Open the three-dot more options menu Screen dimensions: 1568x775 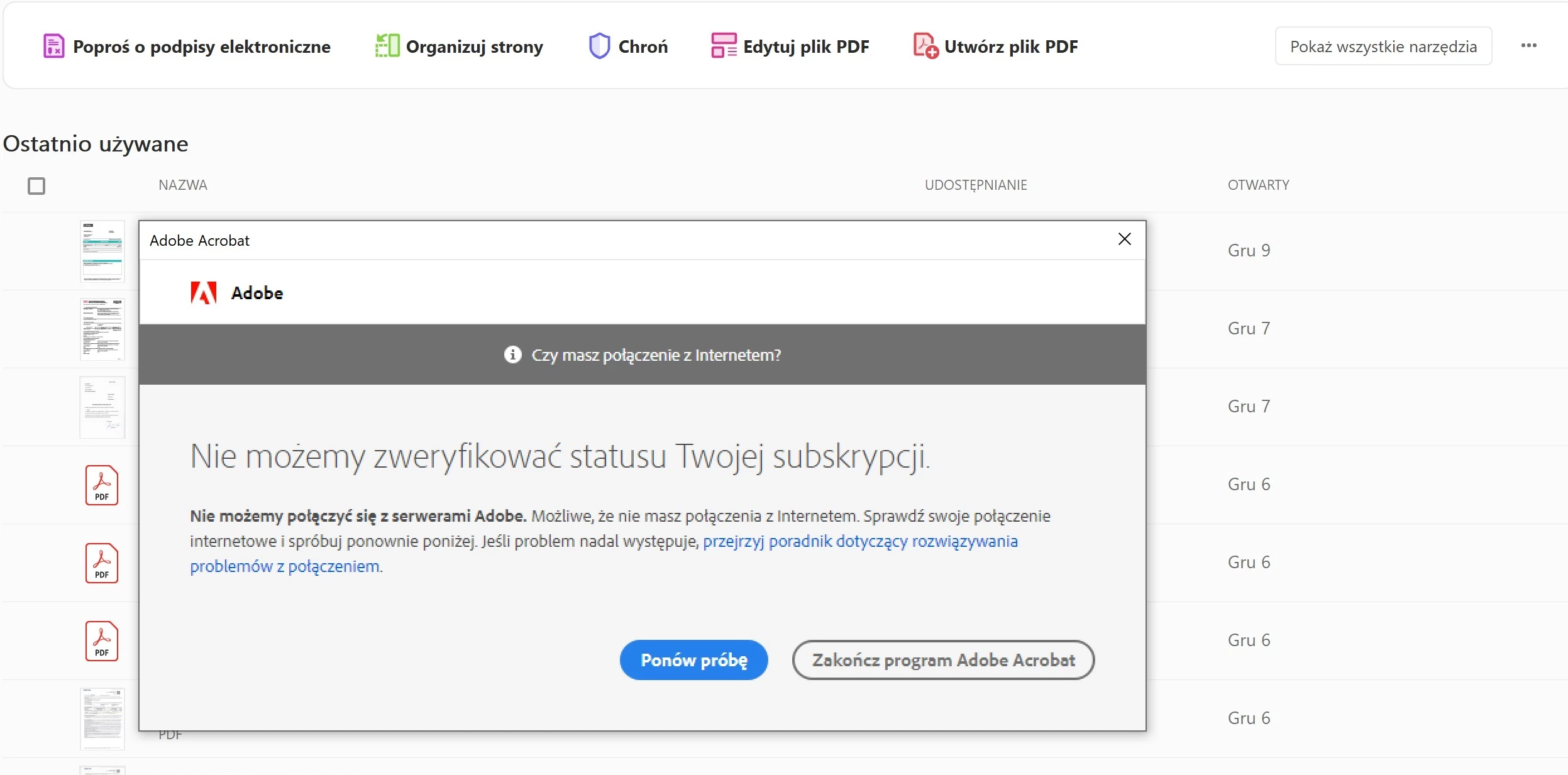pyautogui.click(x=1529, y=46)
